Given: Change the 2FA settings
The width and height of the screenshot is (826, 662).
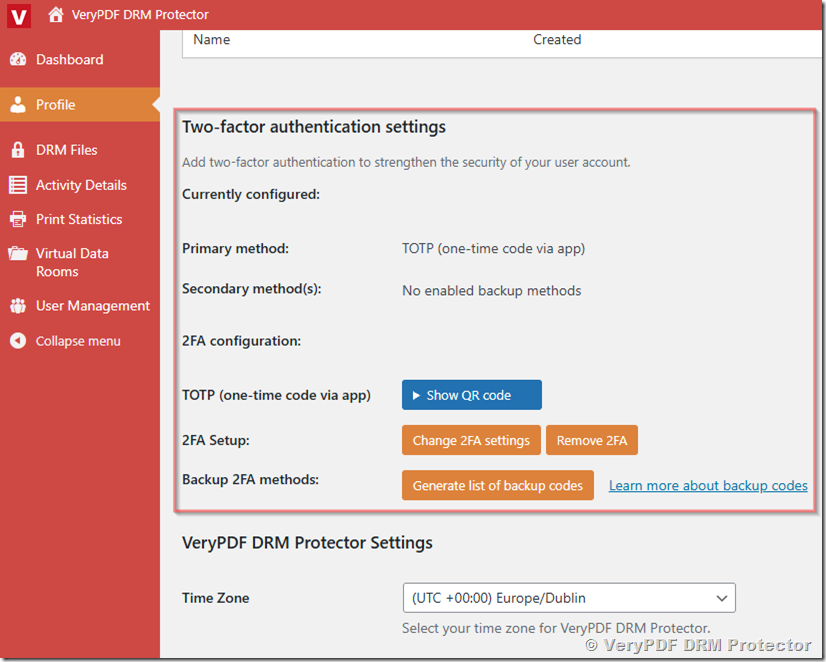Looking at the screenshot, I should 471,439.
